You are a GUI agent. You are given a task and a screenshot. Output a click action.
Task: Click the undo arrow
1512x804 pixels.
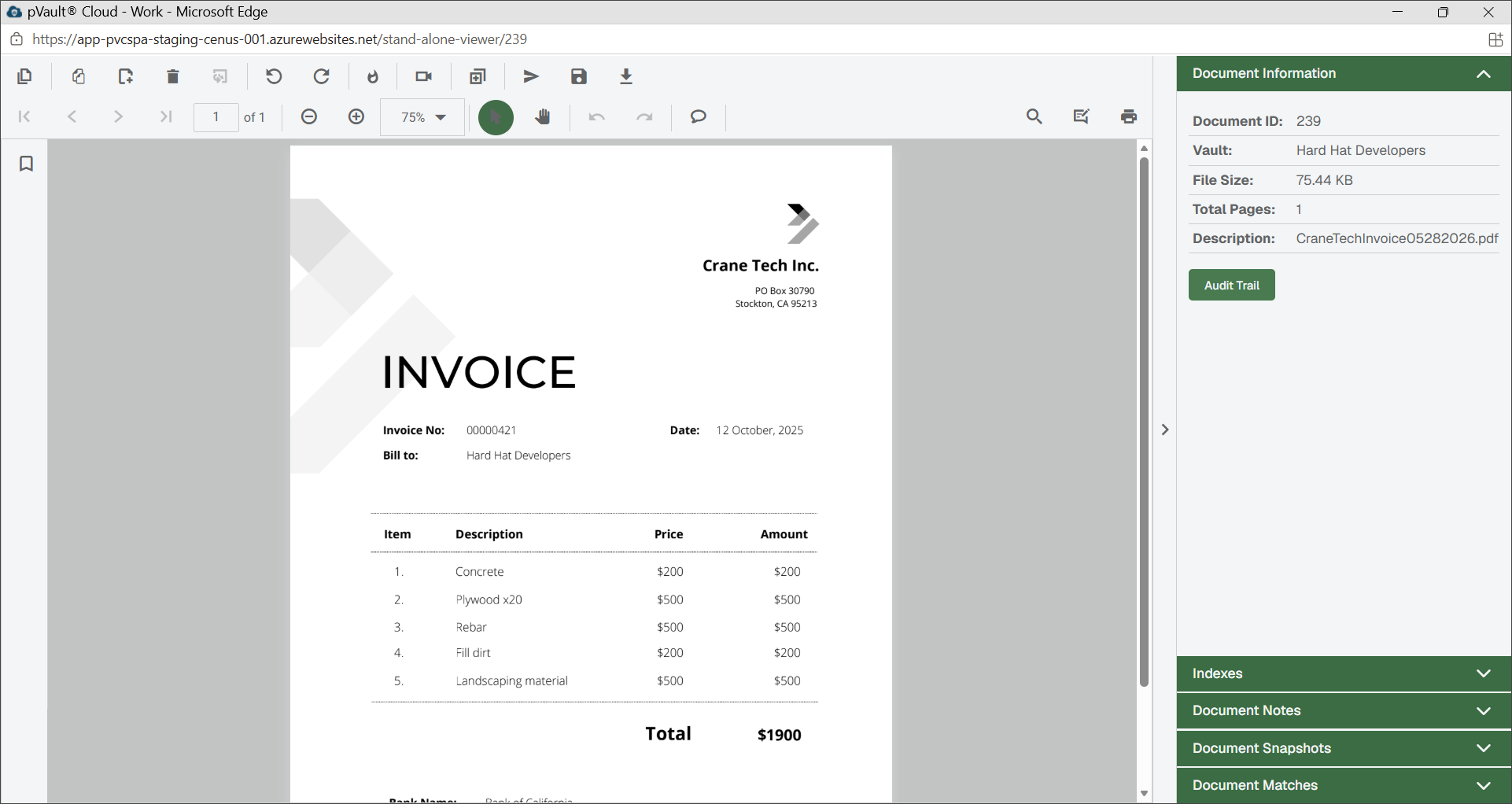[x=597, y=117]
